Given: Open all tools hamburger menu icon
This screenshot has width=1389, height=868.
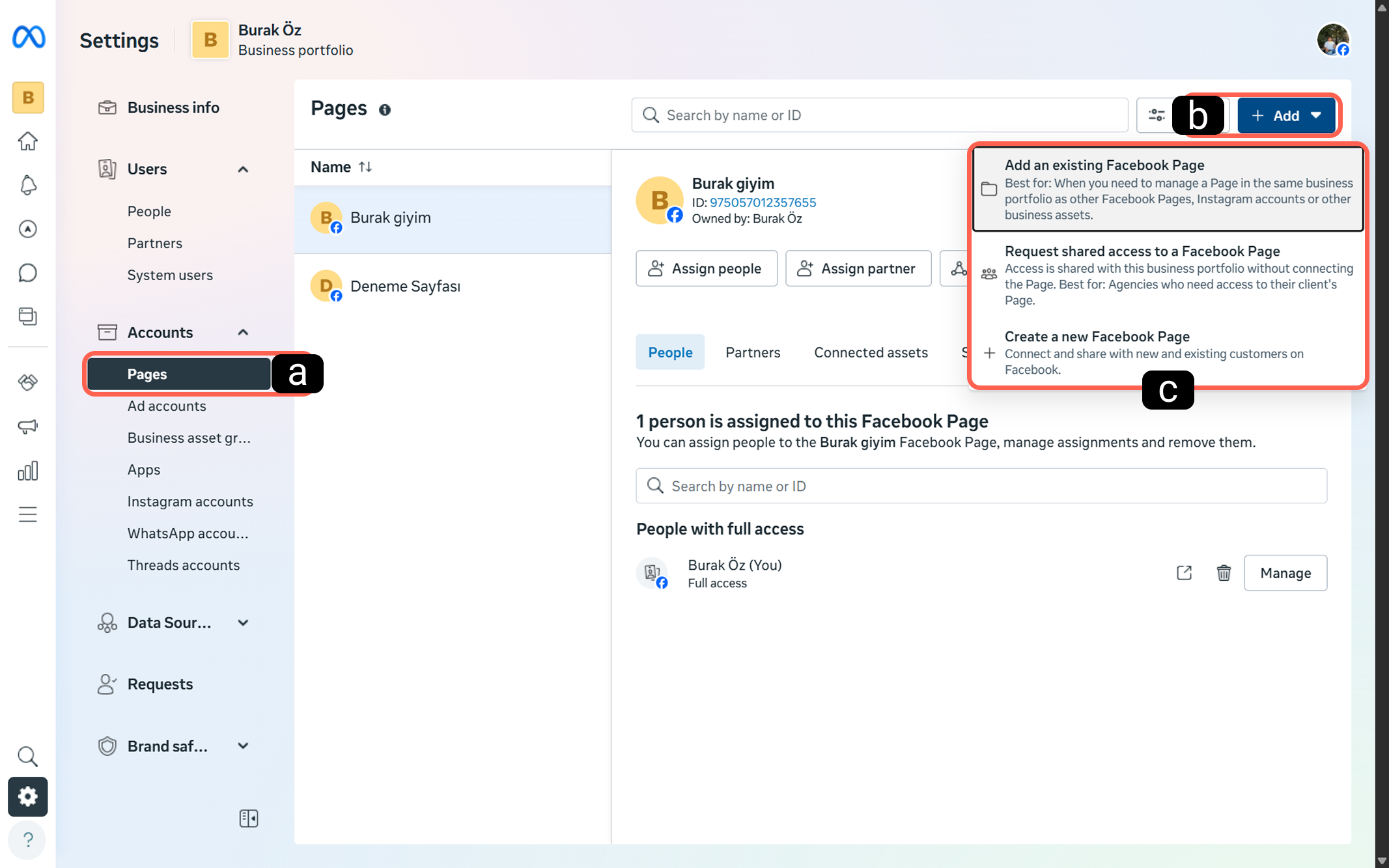Looking at the screenshot, I should (28, 514).
